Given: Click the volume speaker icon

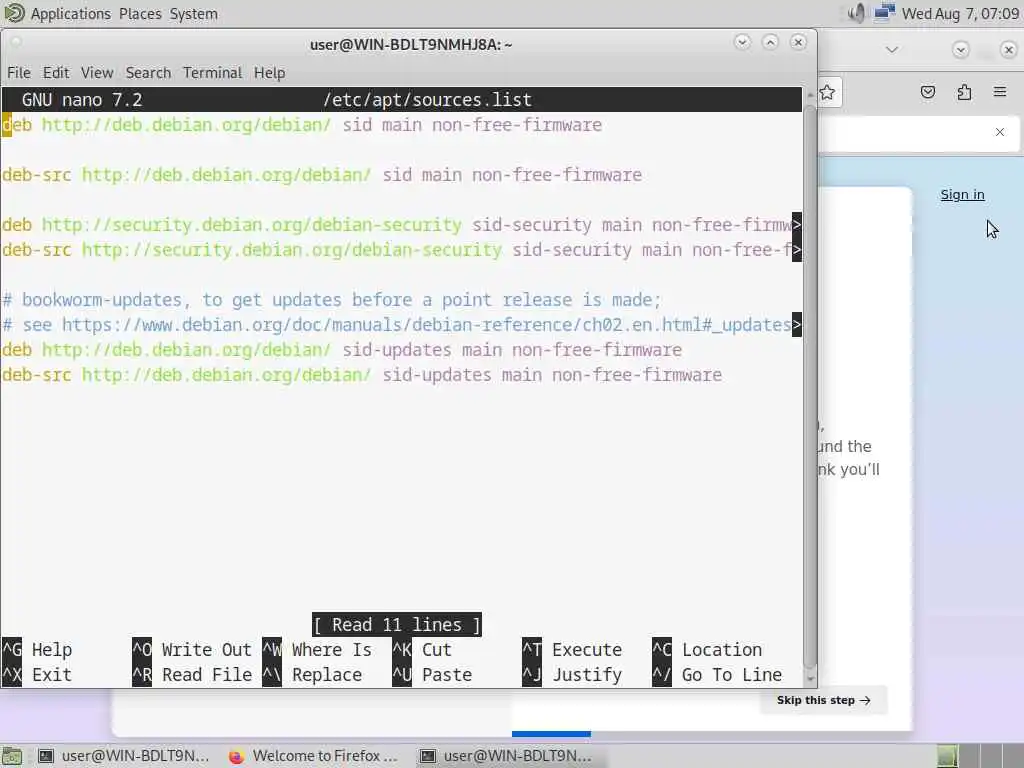Looking at the screenshot, I should pyautogui.click(x=856, y=13).
